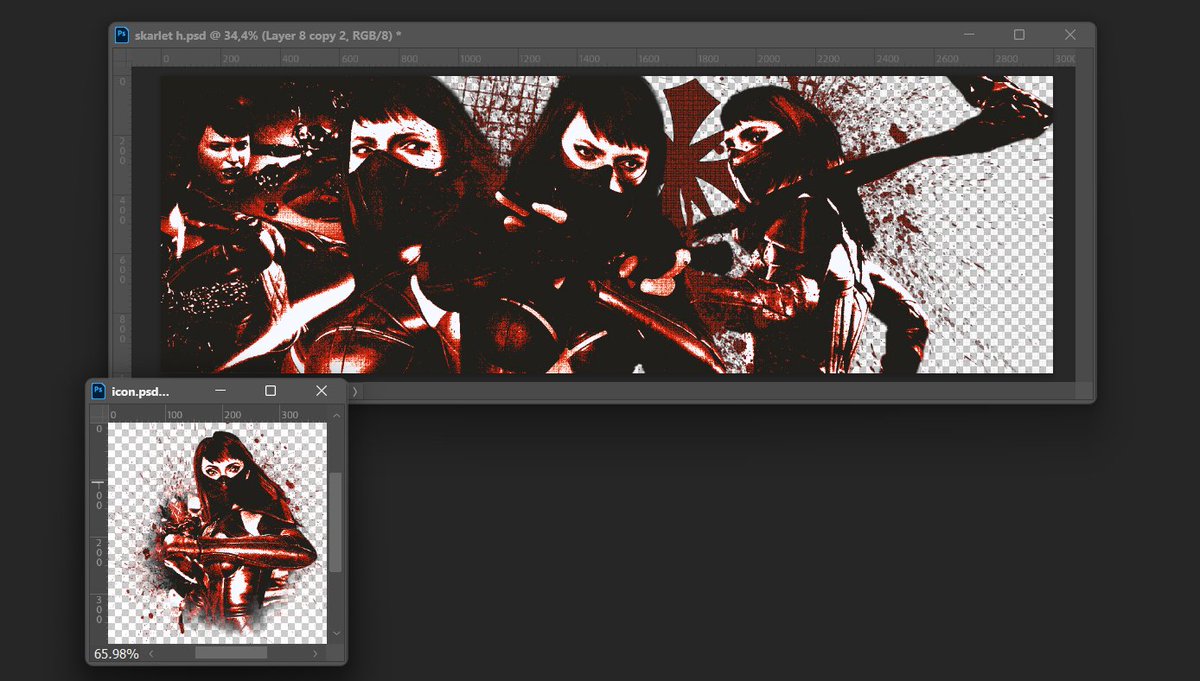Click the ruler origin corner in skarlet h.psd window

[122, 59]
